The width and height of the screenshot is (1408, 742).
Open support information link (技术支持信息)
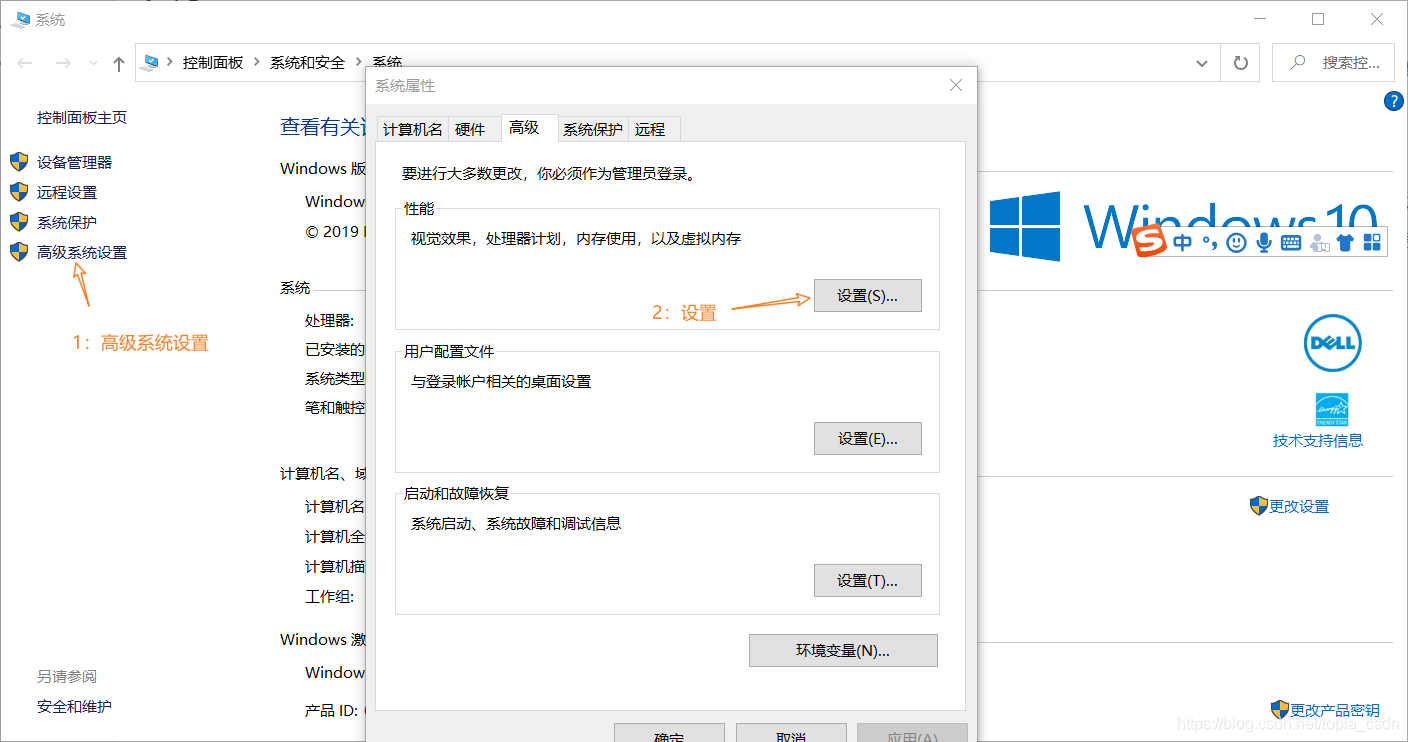pos(1318,440)
